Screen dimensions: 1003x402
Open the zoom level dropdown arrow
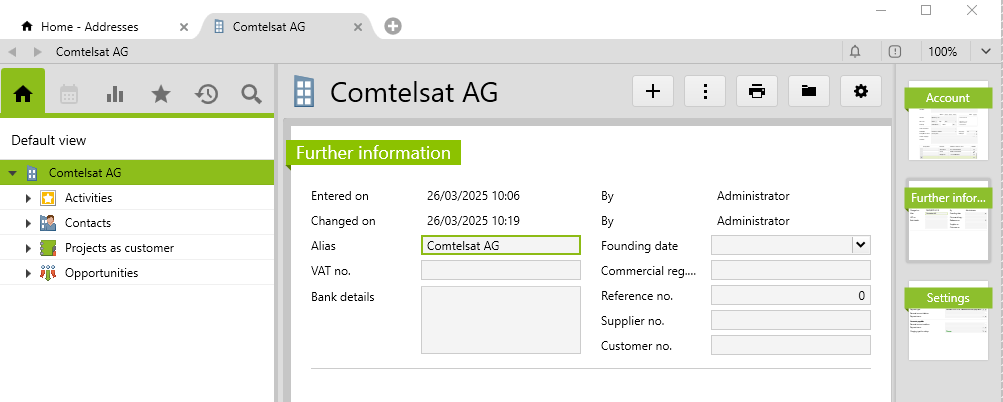(x=987, y=51)
